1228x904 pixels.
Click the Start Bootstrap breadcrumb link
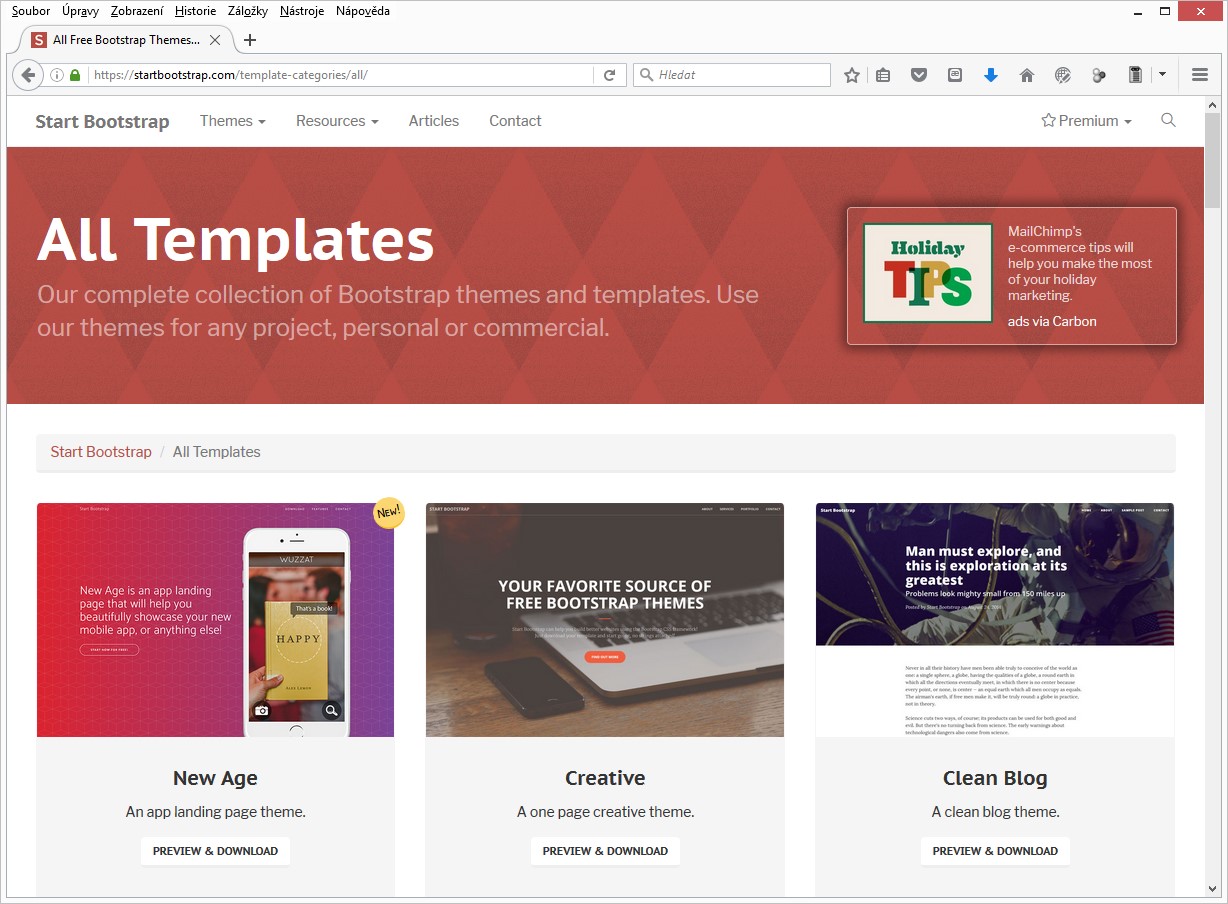point(101,452)
